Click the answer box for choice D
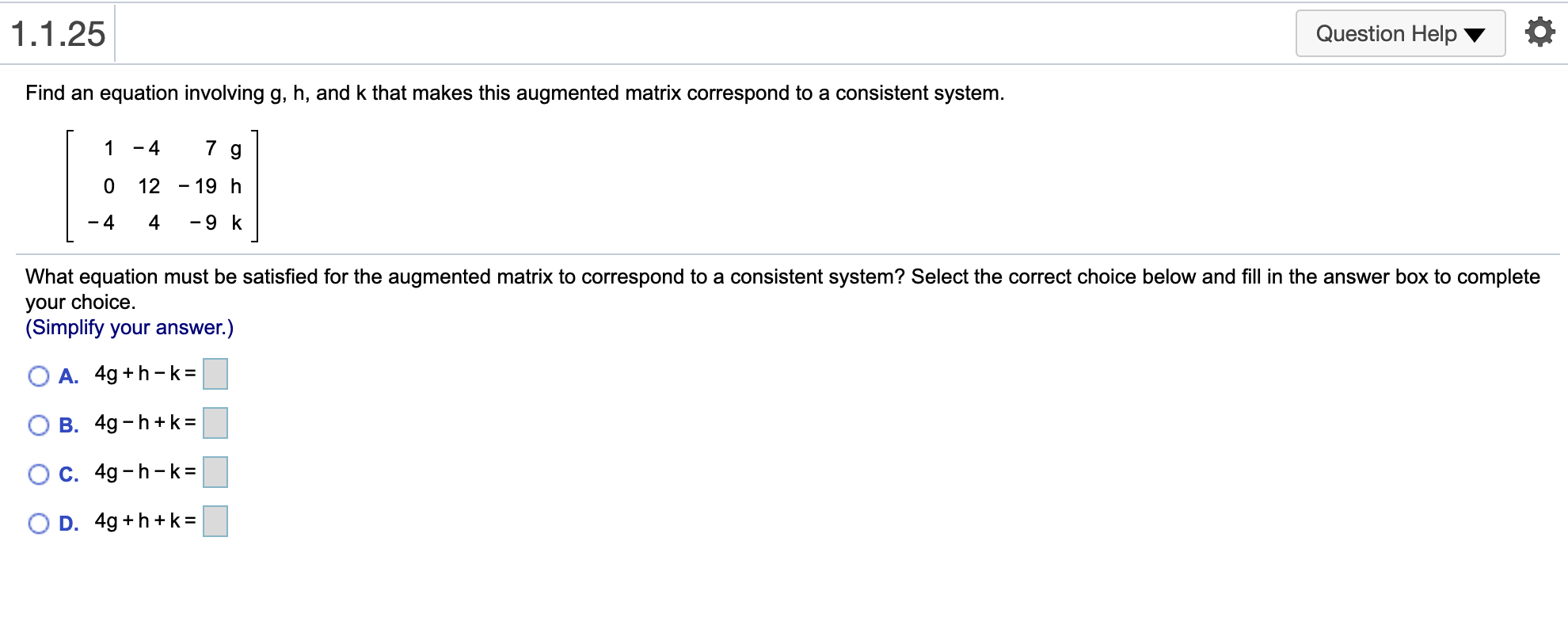 point(215,520)
